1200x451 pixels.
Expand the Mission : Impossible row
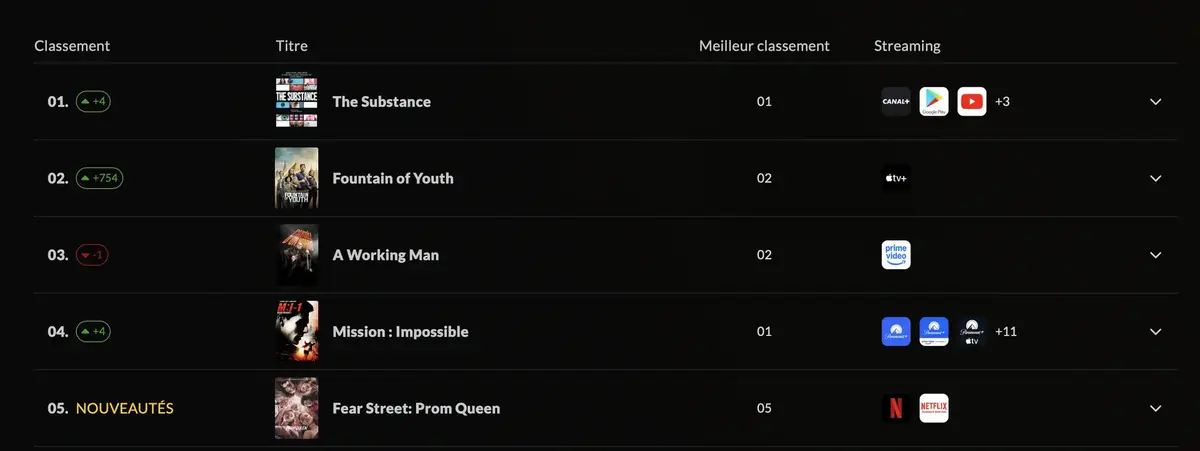pyautogui.click(x=1155, y=331)
